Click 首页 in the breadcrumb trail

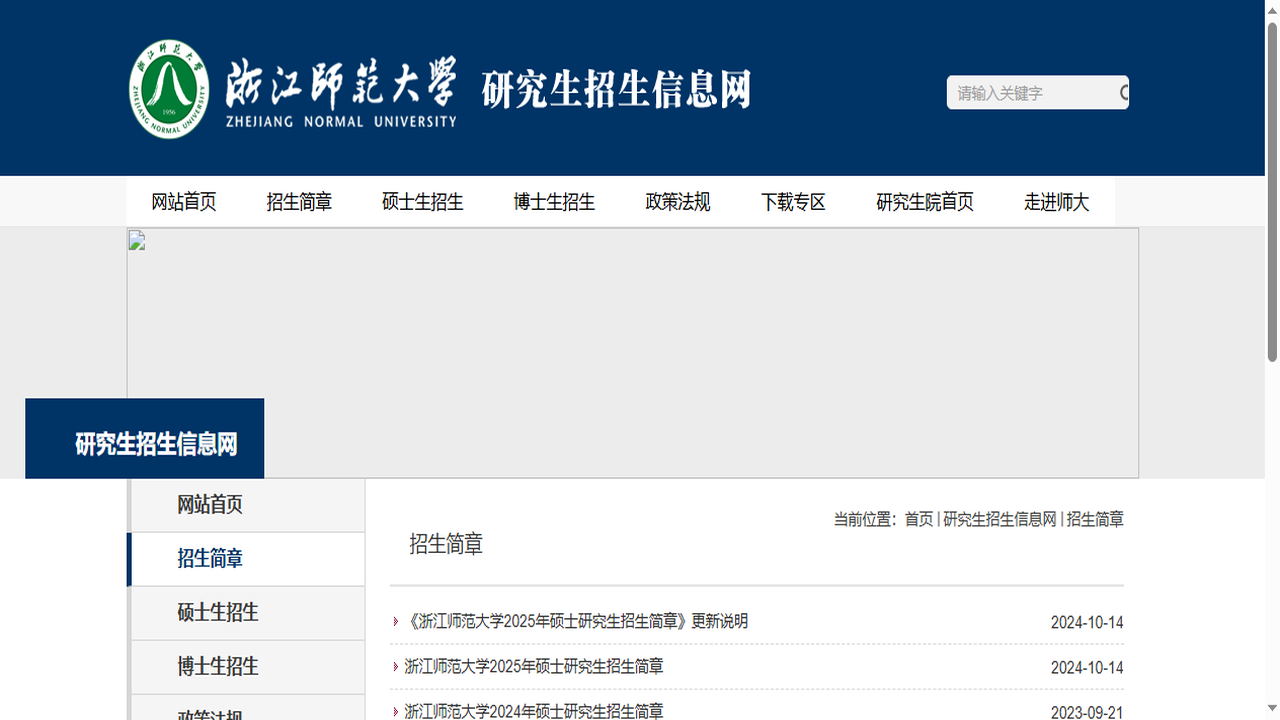(917, 519)
